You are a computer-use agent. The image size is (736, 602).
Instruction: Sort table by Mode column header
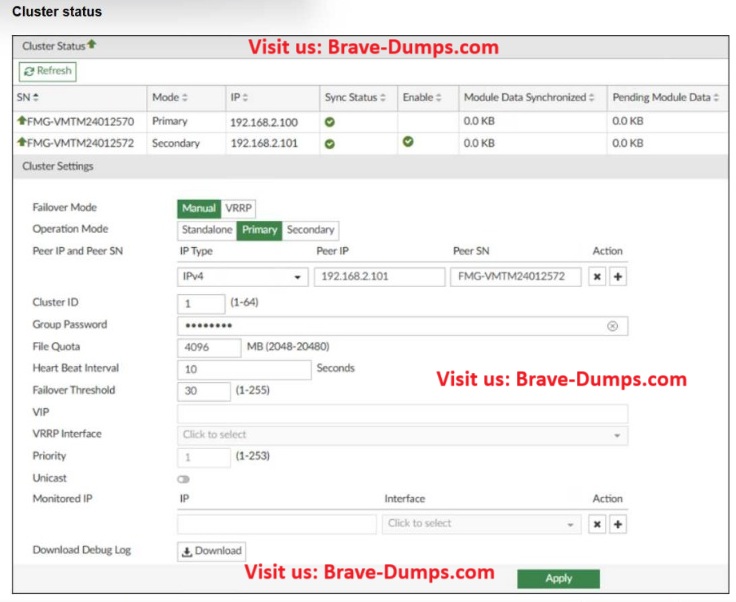coord(169,97)
